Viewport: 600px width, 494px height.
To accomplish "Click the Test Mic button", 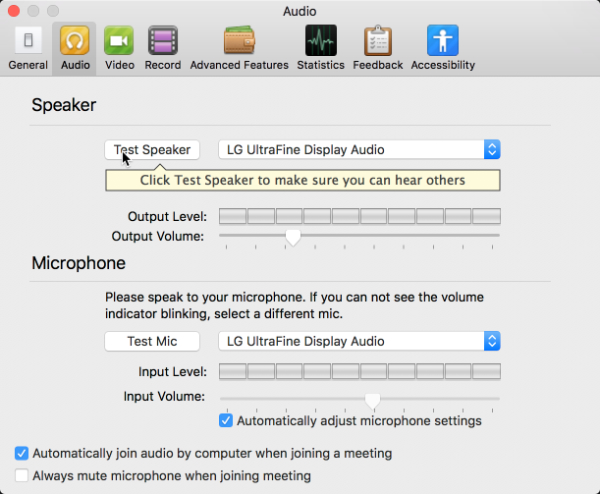I will coord(152,341).
